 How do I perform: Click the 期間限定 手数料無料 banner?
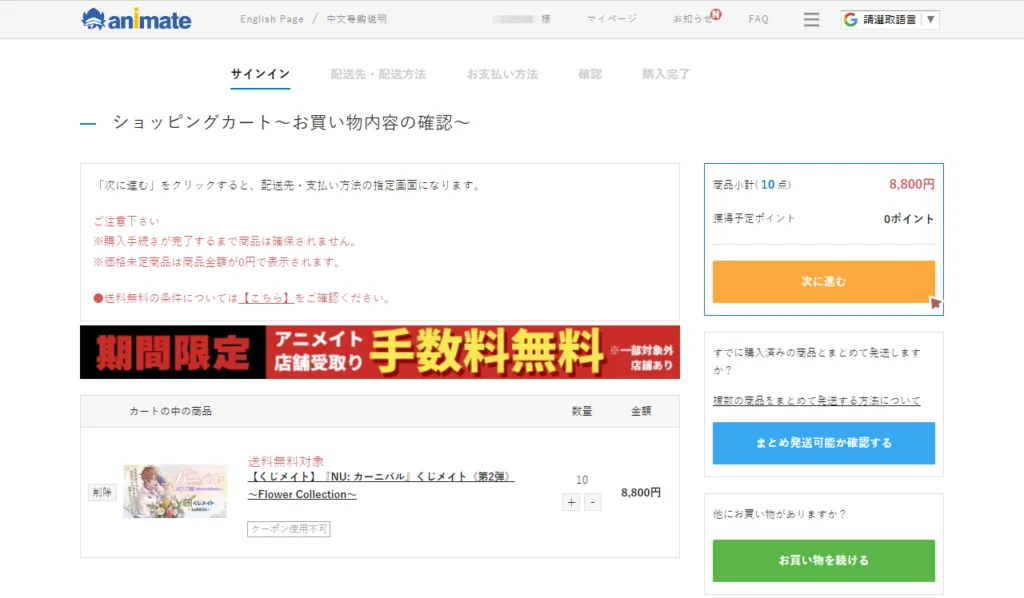379,352
